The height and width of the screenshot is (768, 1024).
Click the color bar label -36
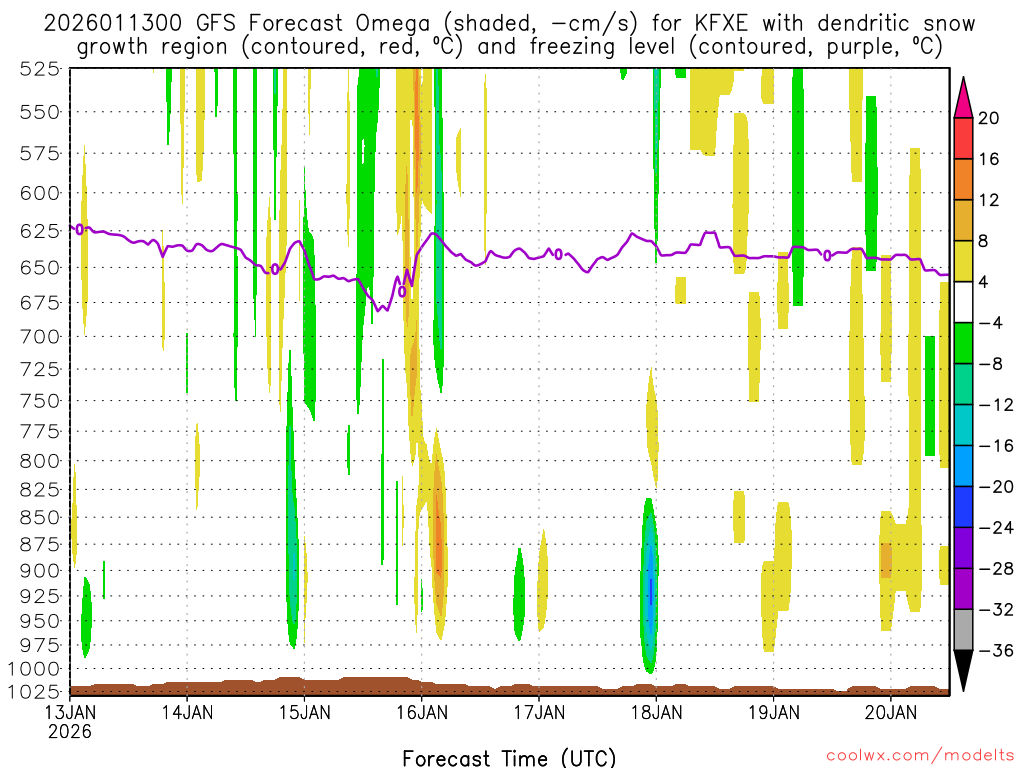(x=996, y=650)
